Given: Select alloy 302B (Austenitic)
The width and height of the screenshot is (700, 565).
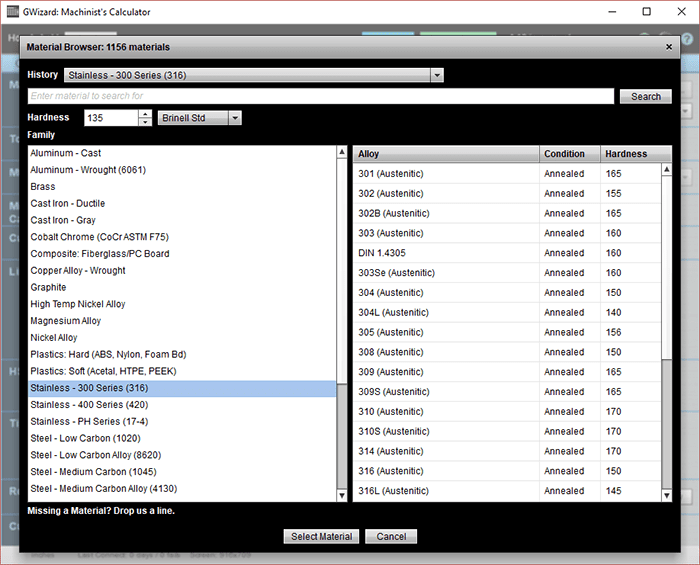Looking at the screenshot, I should tap(507, 213).
